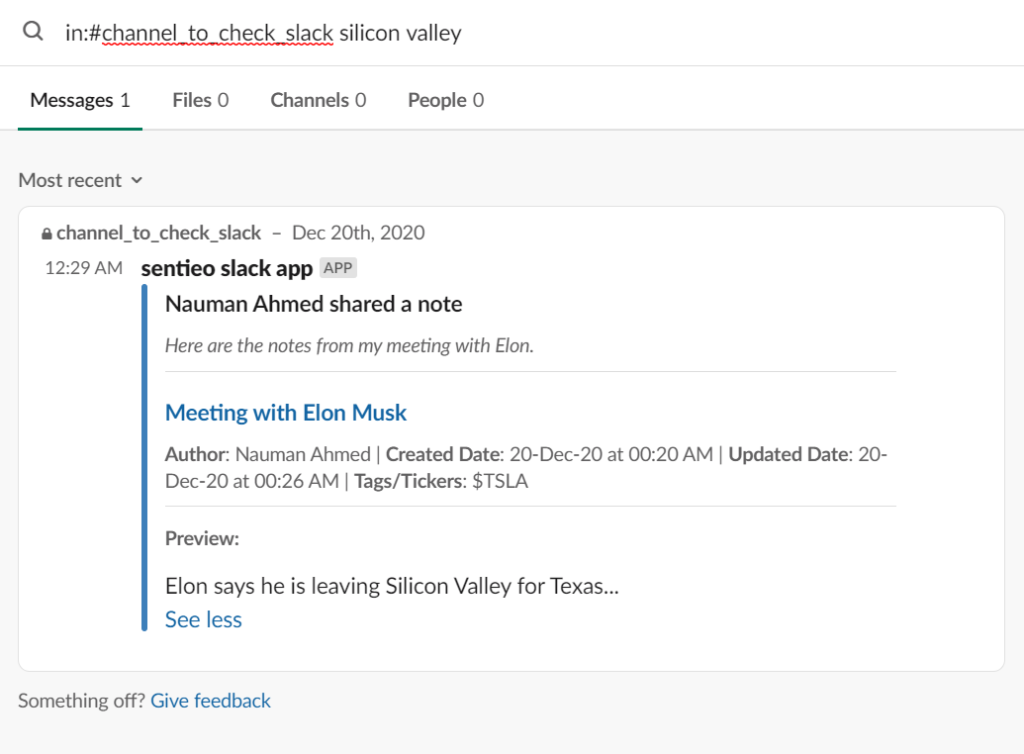
Task: Click the Author: Nauman Ahmed text
Action: click(268, 454)
